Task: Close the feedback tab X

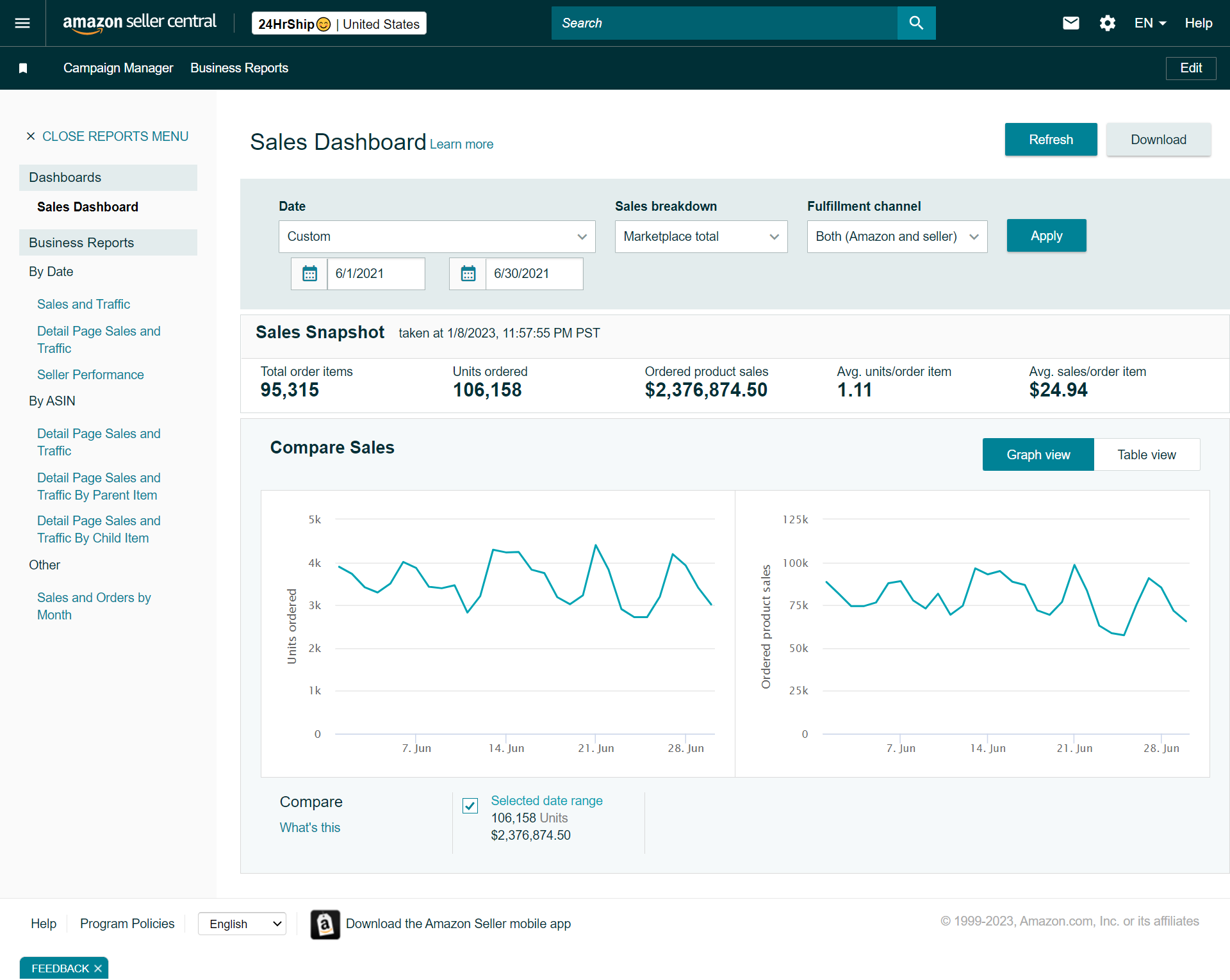Action: click(x=98, y=968)
